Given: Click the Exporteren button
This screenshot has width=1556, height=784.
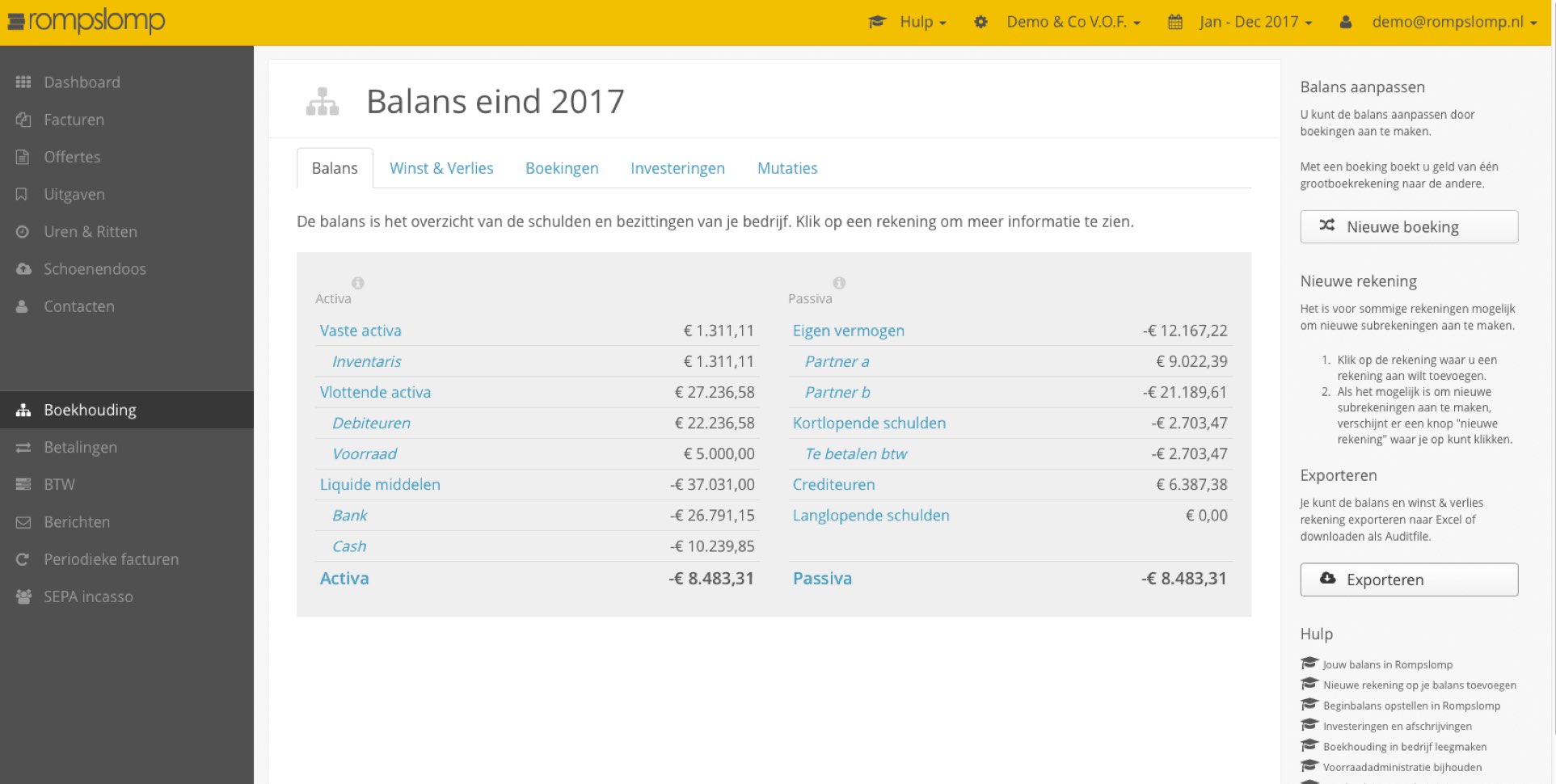Looking at the screenshot, I should coord(1409,580).
